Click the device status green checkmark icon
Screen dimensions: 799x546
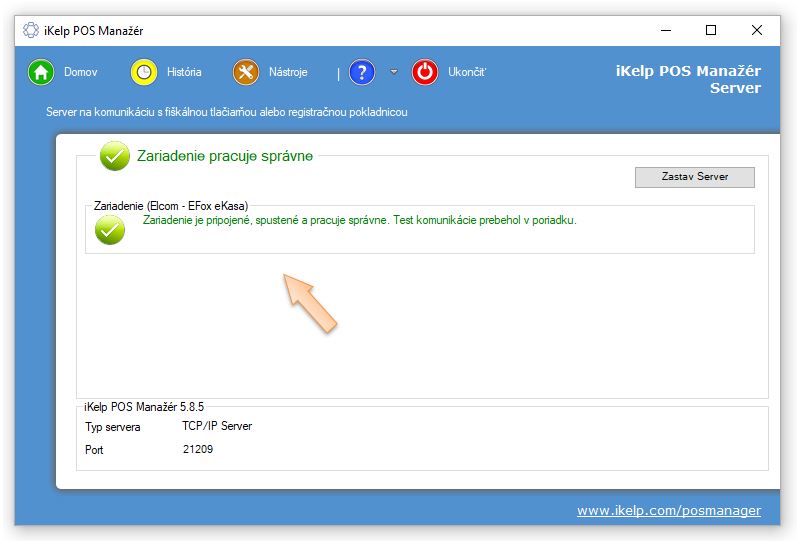109,229
